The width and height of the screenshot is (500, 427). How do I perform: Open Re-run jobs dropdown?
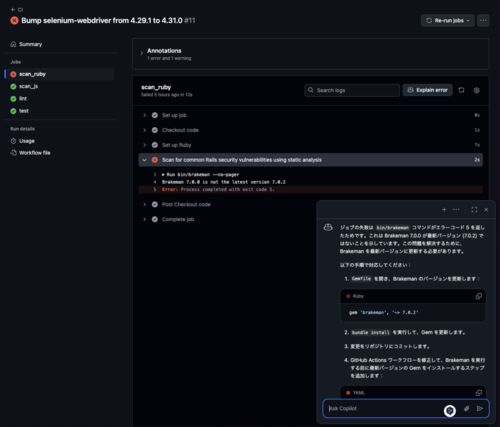tap(448, 21)
